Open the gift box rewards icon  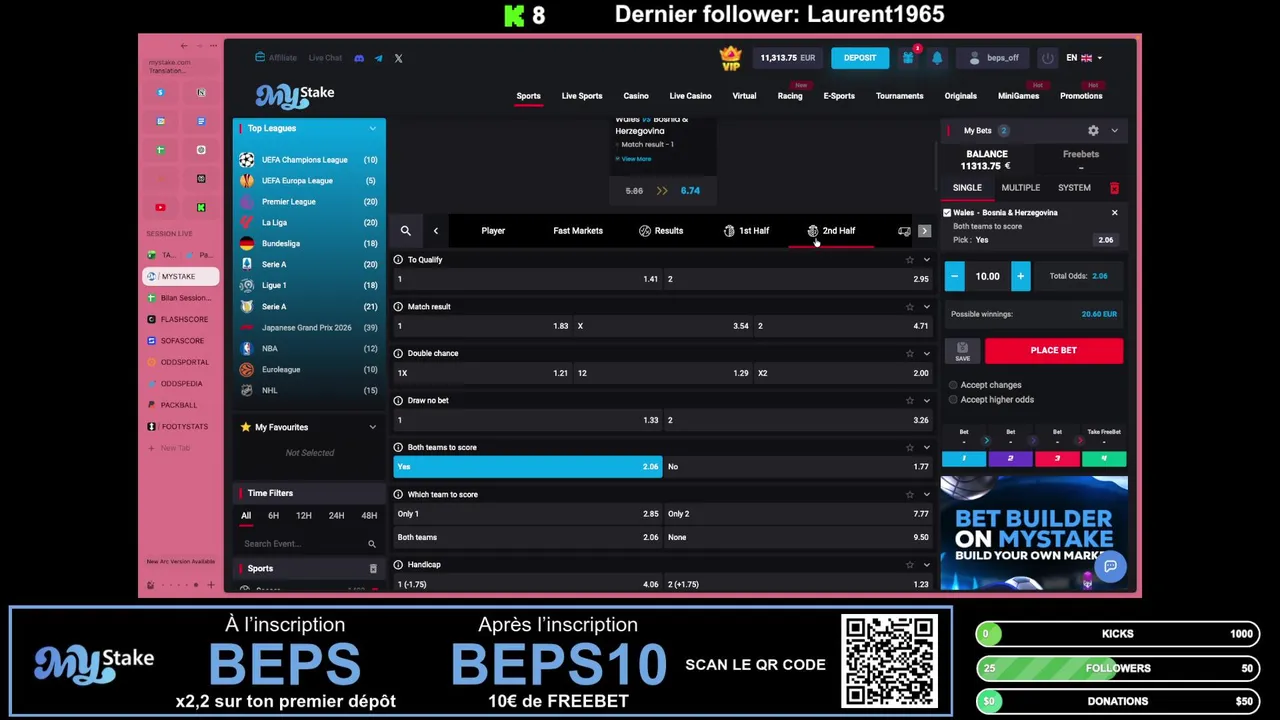[x=908, y=58]
